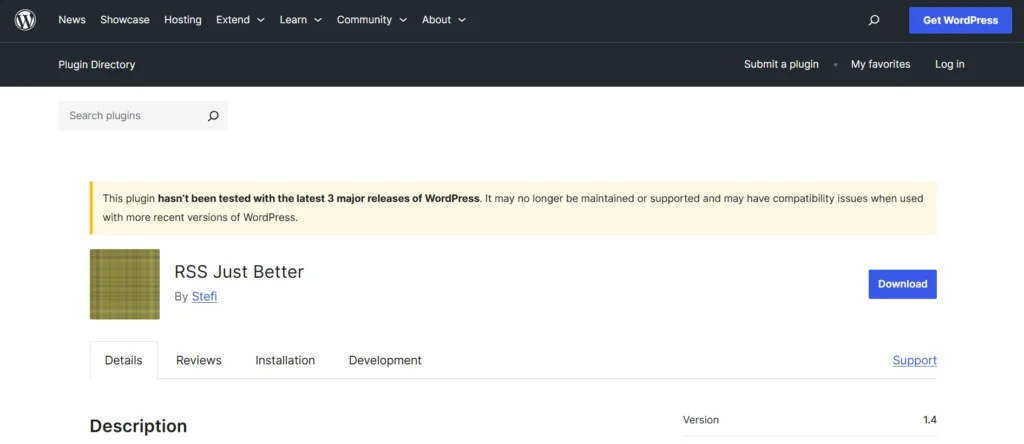Focus the Search plugins input field

tap(130, 116)
